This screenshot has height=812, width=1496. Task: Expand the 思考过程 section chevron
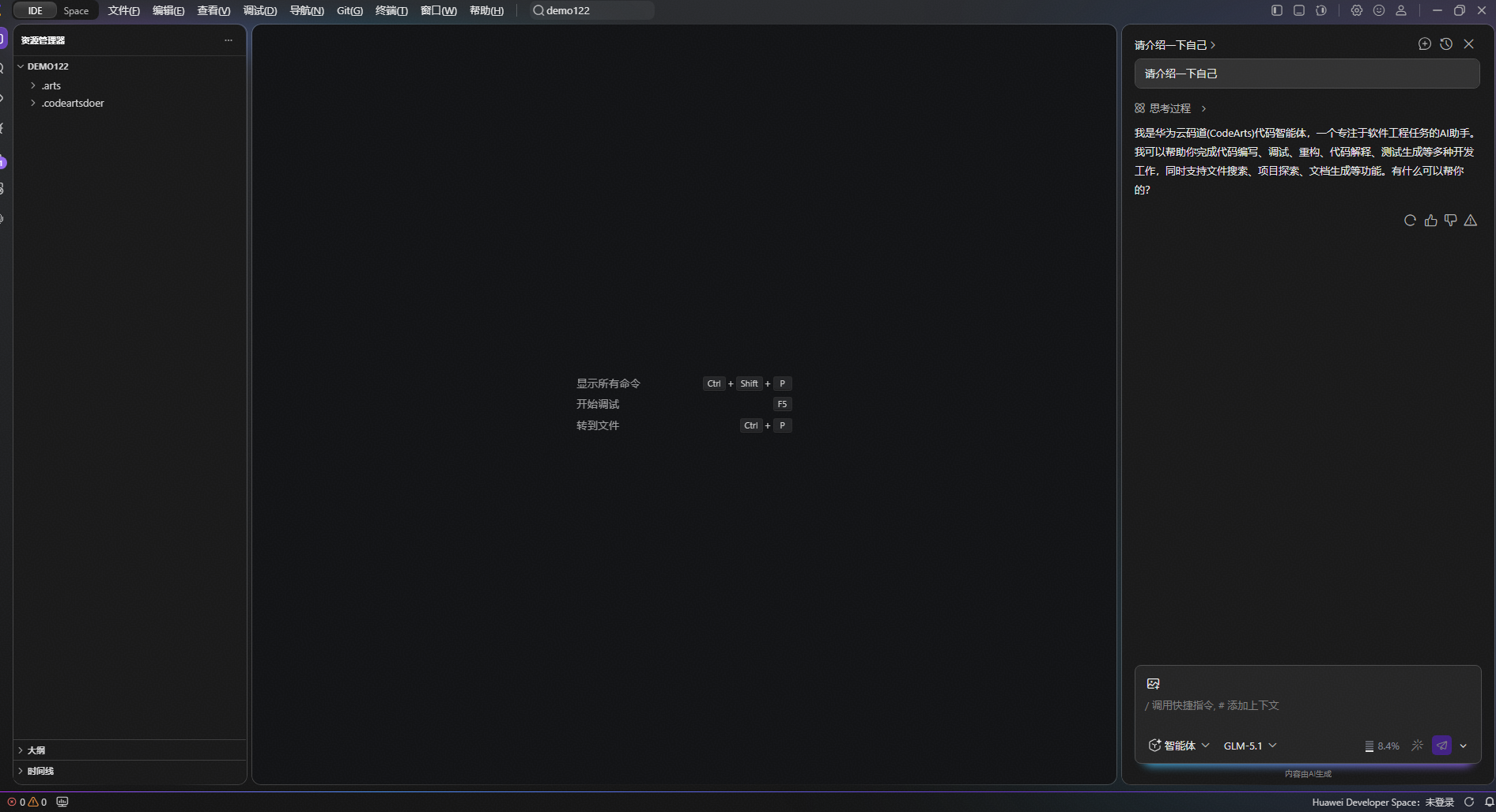pyautogui.click(x=1203, y=108)
